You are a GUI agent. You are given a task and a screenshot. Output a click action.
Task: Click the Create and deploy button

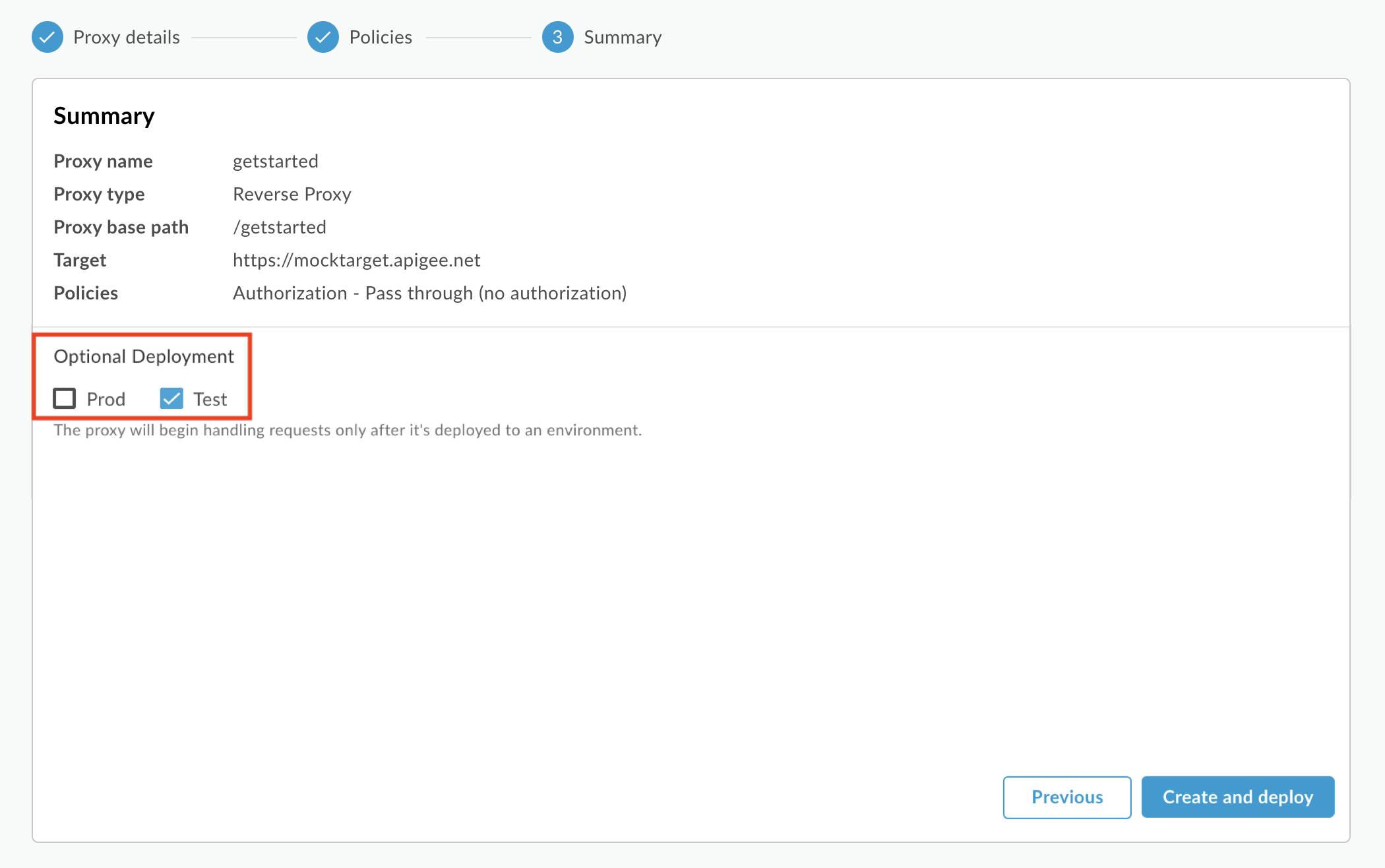point(1237,796)
